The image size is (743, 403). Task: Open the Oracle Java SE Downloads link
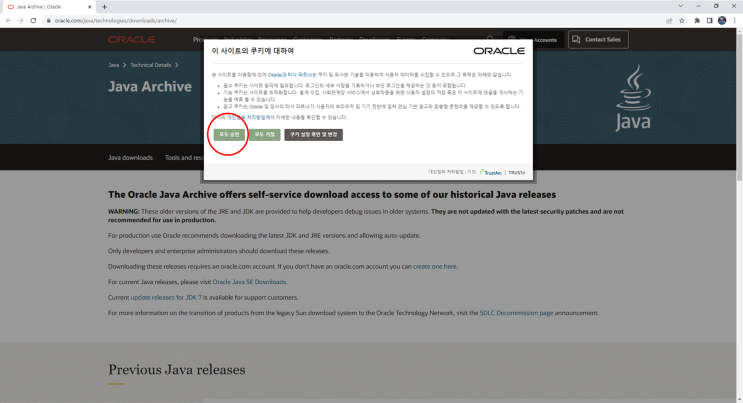(249, 282)
